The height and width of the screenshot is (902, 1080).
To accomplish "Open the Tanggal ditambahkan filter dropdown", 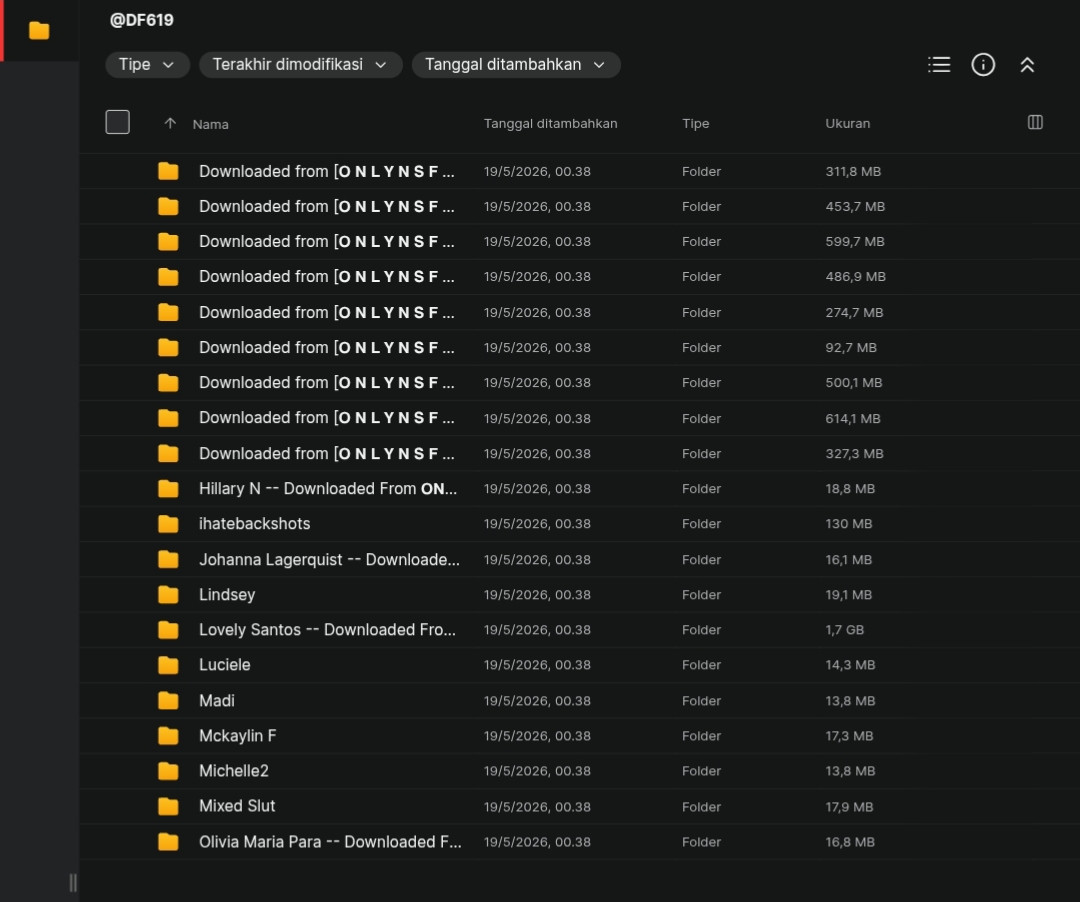I will [x=516, y=65].
